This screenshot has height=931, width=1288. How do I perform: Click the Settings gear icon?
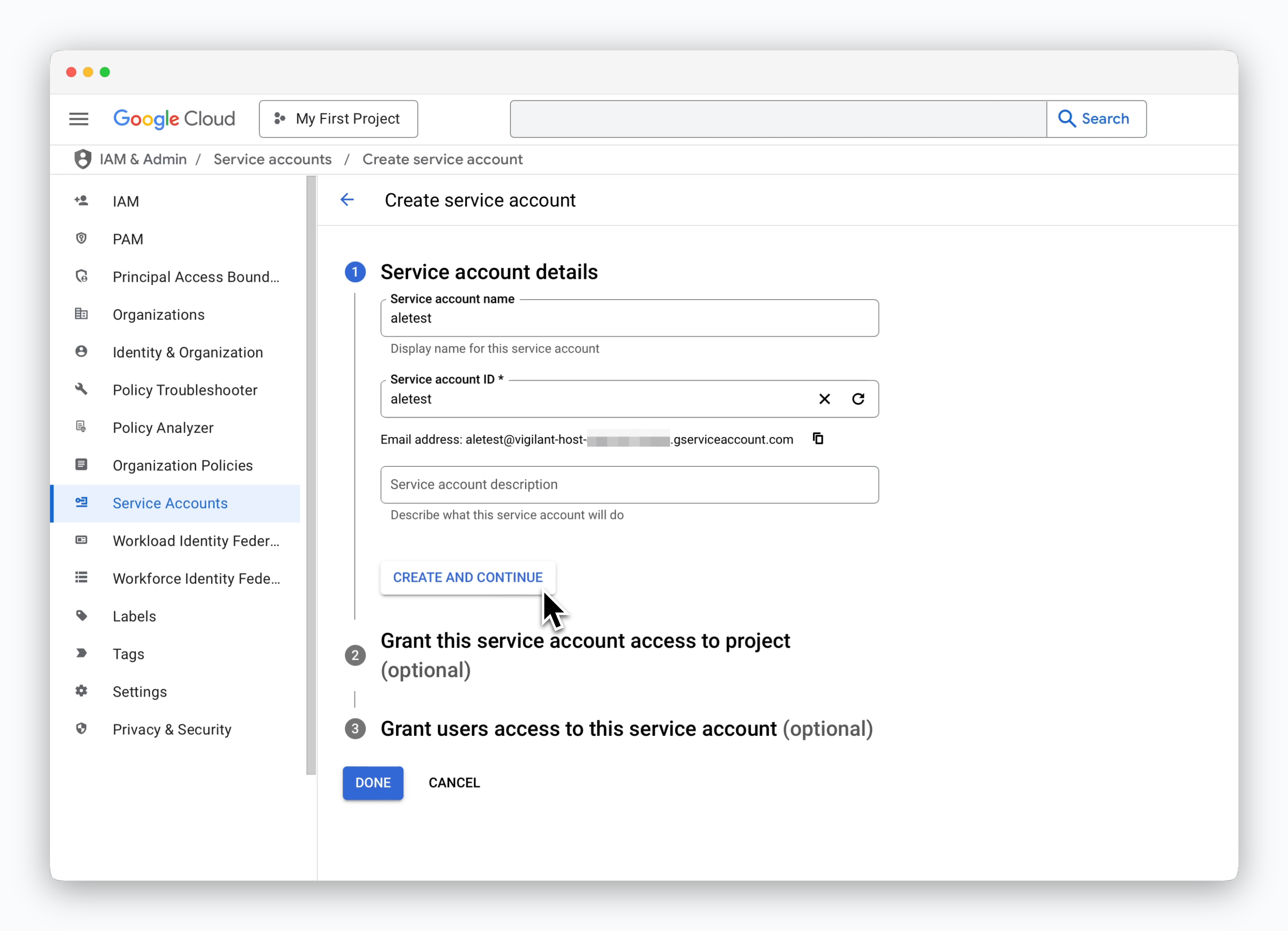(x=81, y=691)
